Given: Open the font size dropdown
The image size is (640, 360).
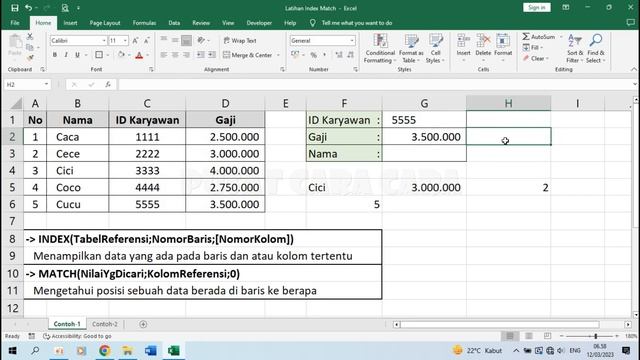Looking at the screenshot, I should (x=125, y=40).
